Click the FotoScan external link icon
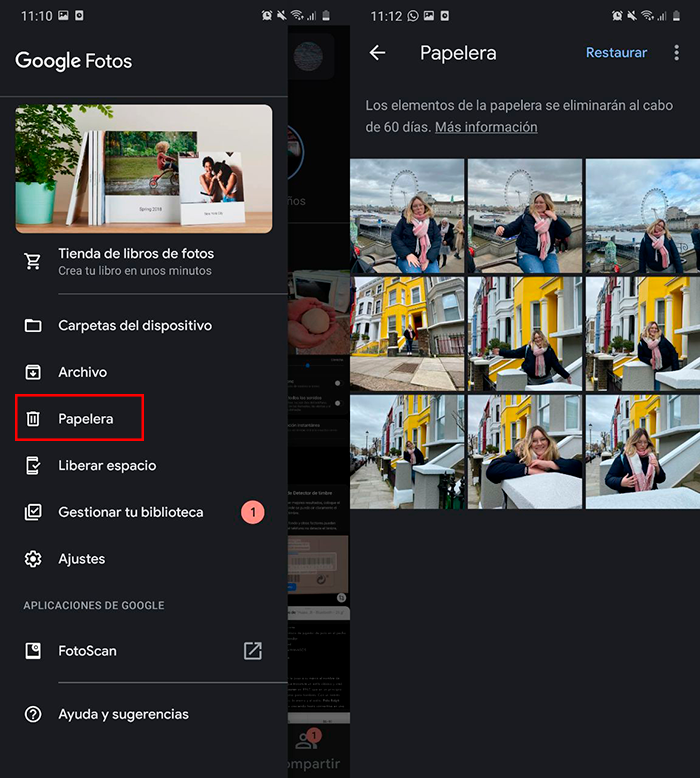 point(253,651)
